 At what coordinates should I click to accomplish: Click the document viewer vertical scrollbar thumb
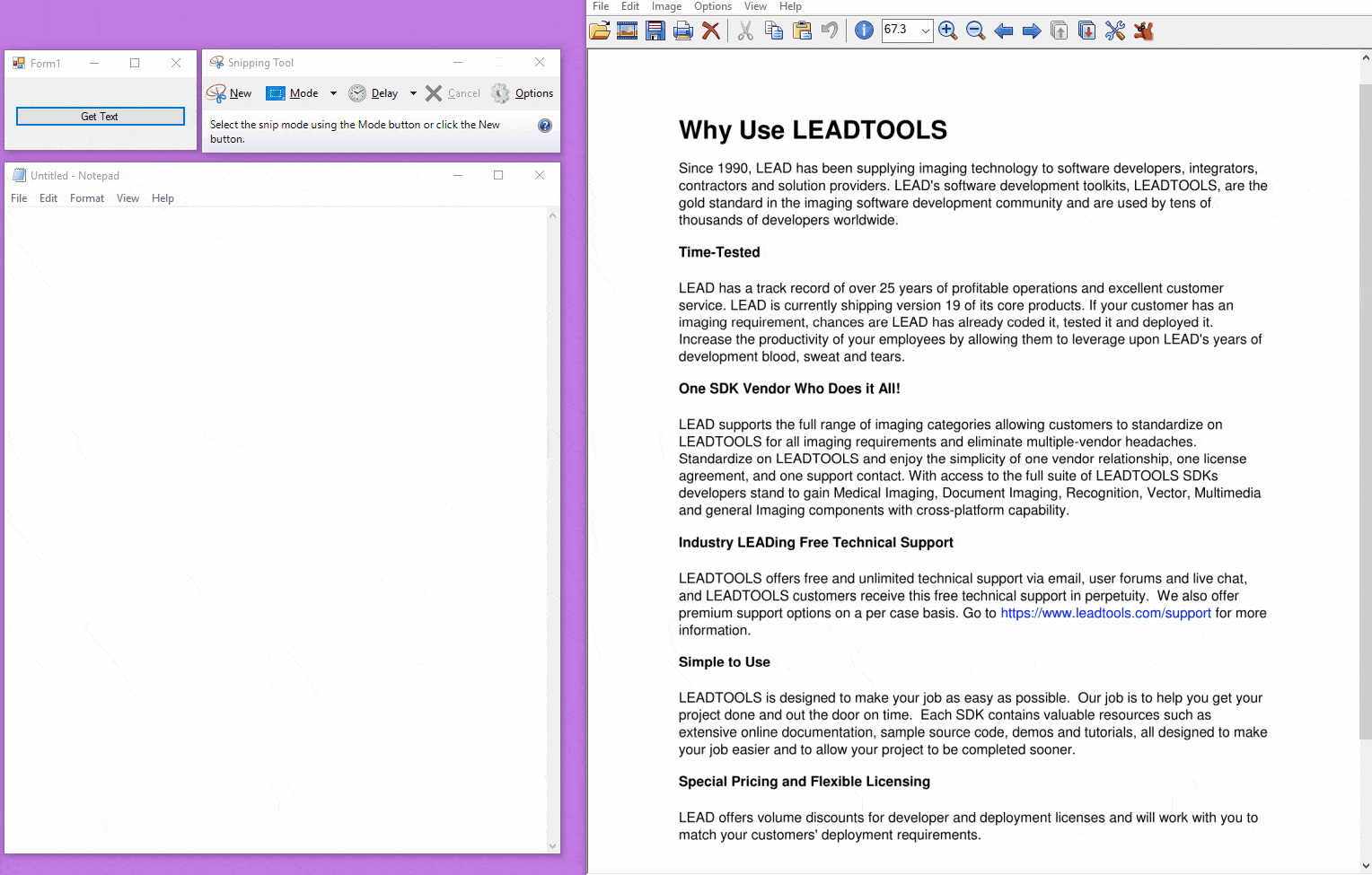point(1366,412)
